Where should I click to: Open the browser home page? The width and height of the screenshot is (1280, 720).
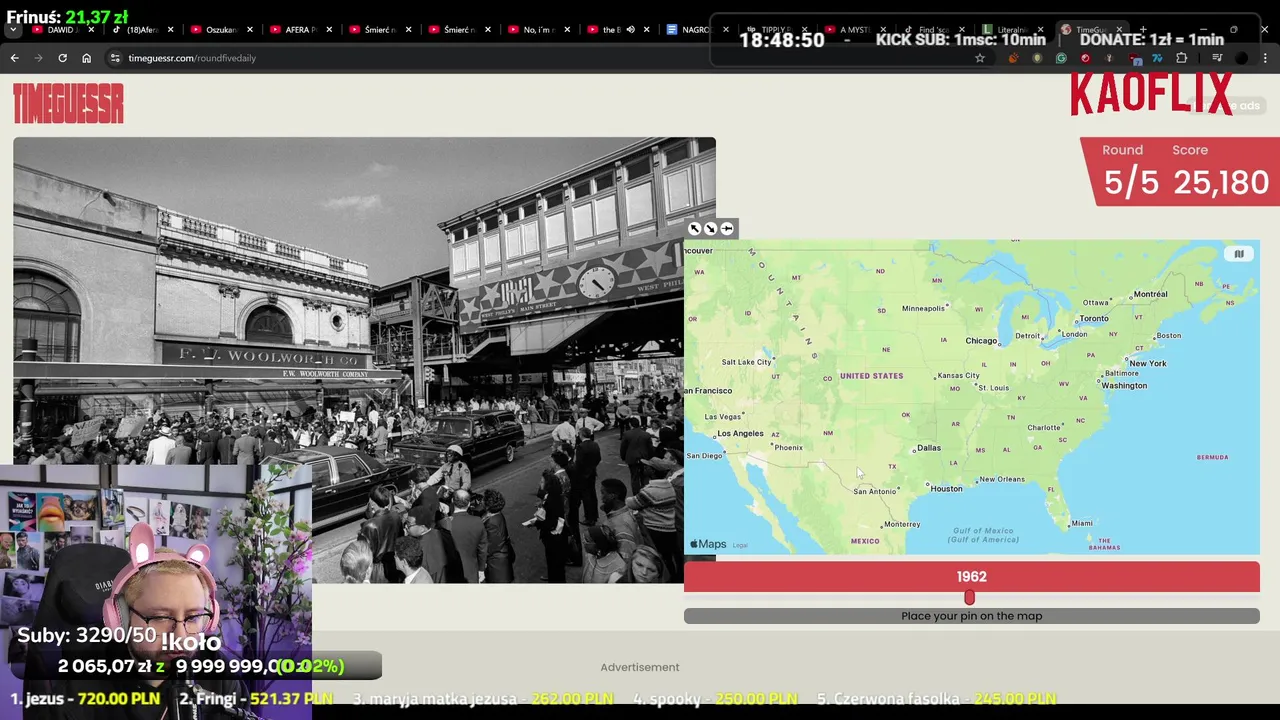[x=86, y=58]
